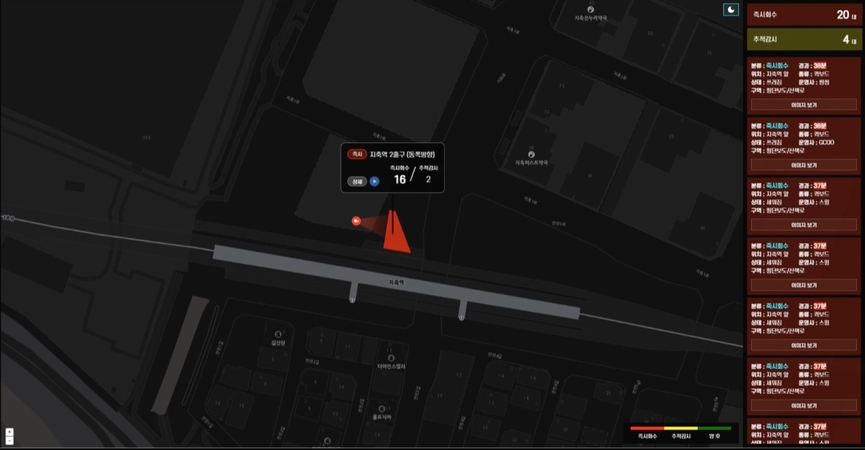
Task: Select the 추적감시 4 summary bar
Action: pyautogui.click(x=803, y=40)
